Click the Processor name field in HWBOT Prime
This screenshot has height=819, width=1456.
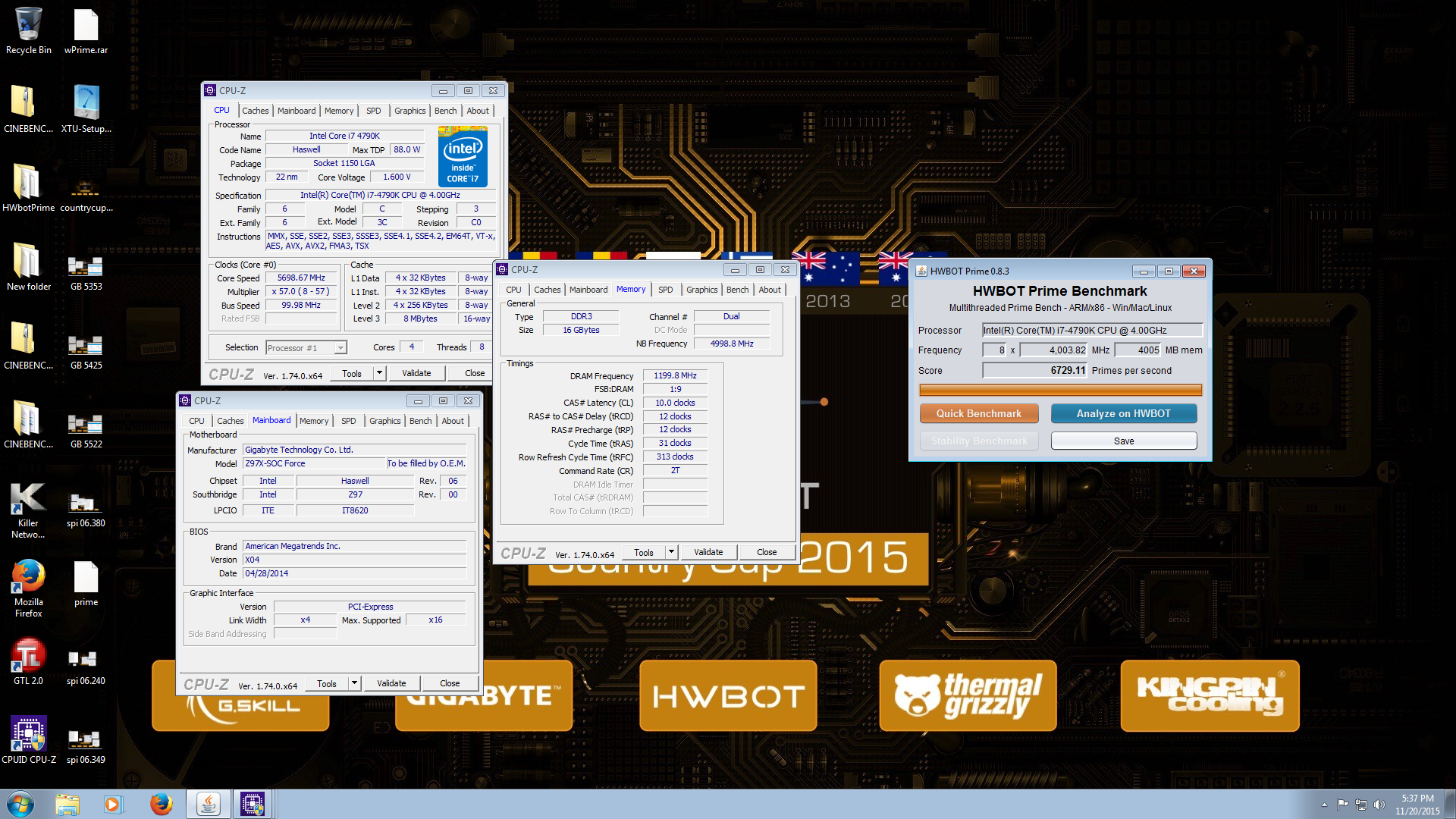coord(1092,330)
